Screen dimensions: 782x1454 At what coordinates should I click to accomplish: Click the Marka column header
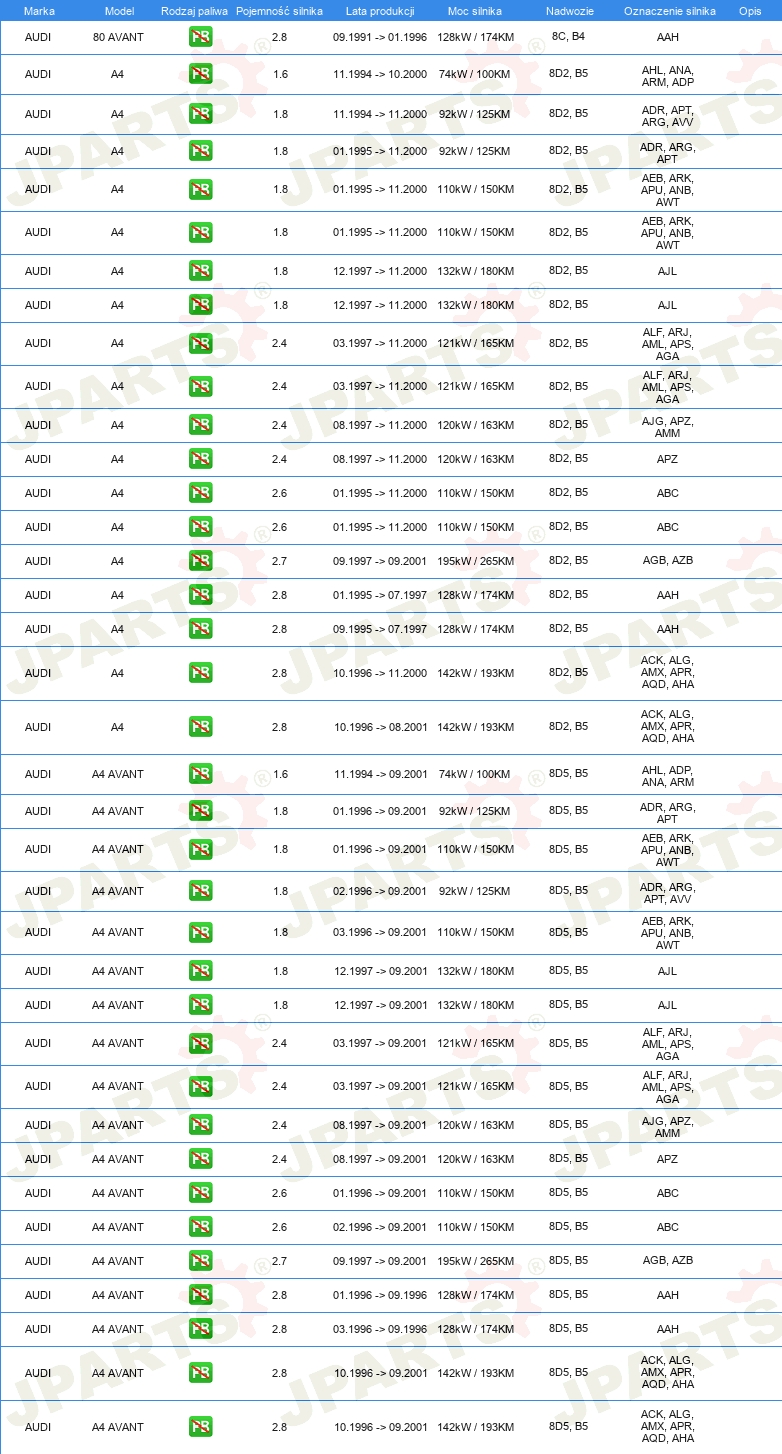tap(39, 10)
